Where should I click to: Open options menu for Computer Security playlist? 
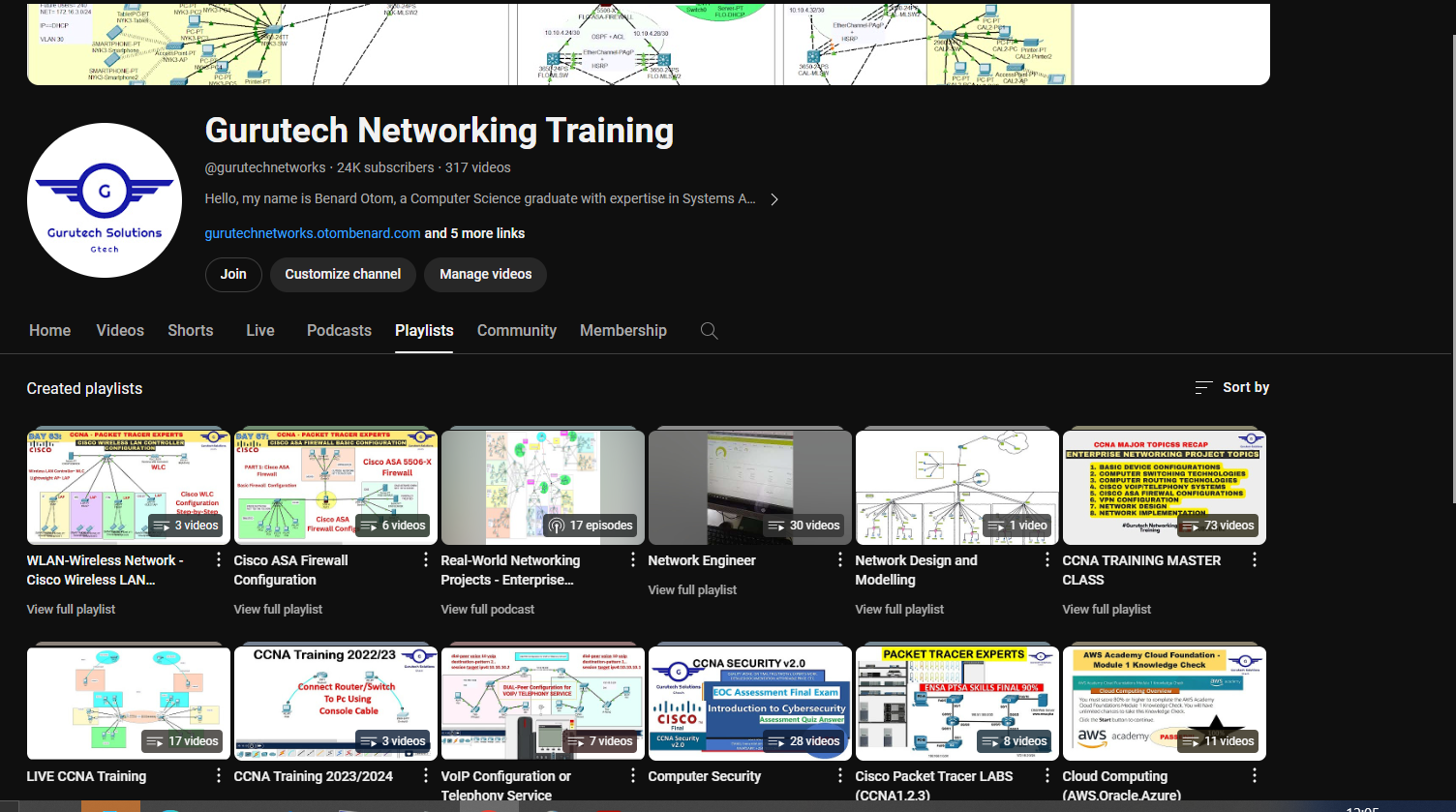(840, 776)
